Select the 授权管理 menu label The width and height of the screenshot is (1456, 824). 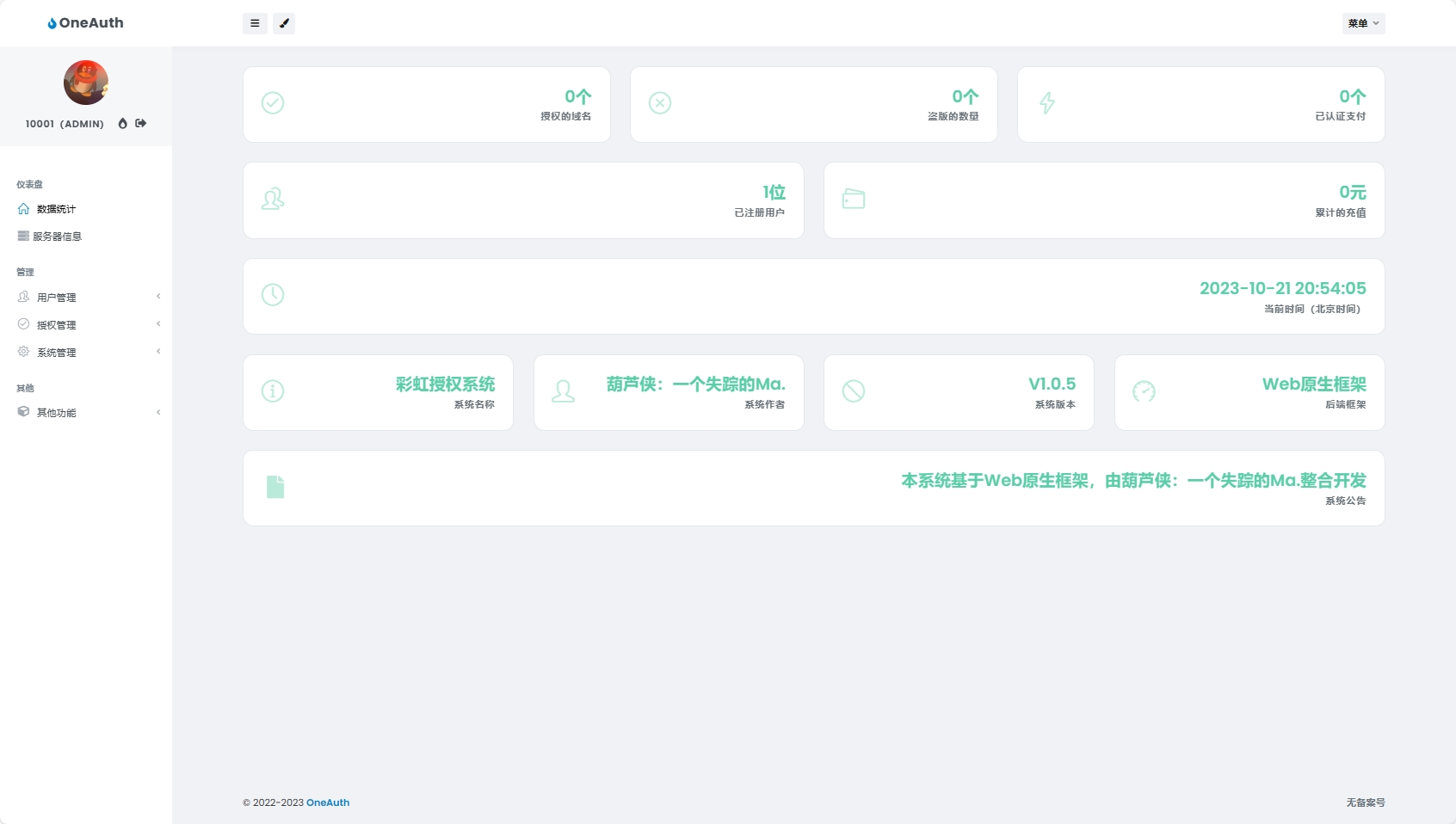click(57, 325)
